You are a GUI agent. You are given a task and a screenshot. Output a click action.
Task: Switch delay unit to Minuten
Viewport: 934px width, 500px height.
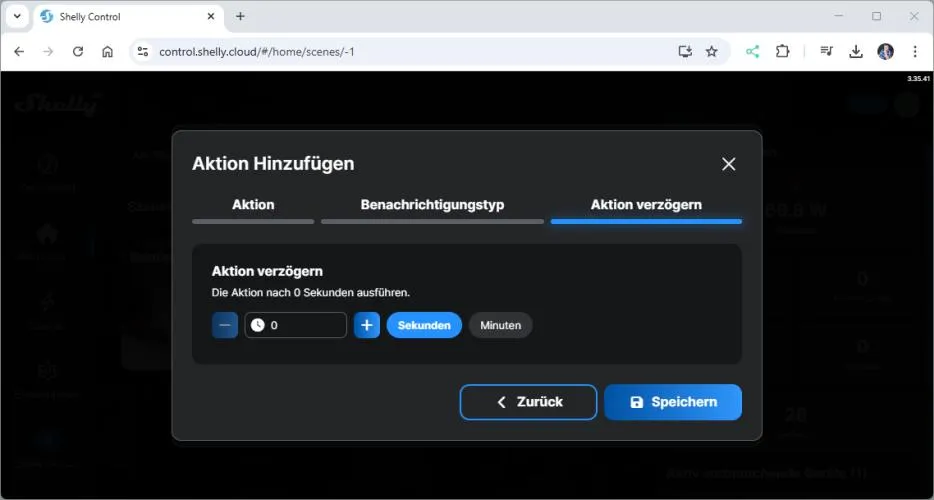click(x=500, y=325)
